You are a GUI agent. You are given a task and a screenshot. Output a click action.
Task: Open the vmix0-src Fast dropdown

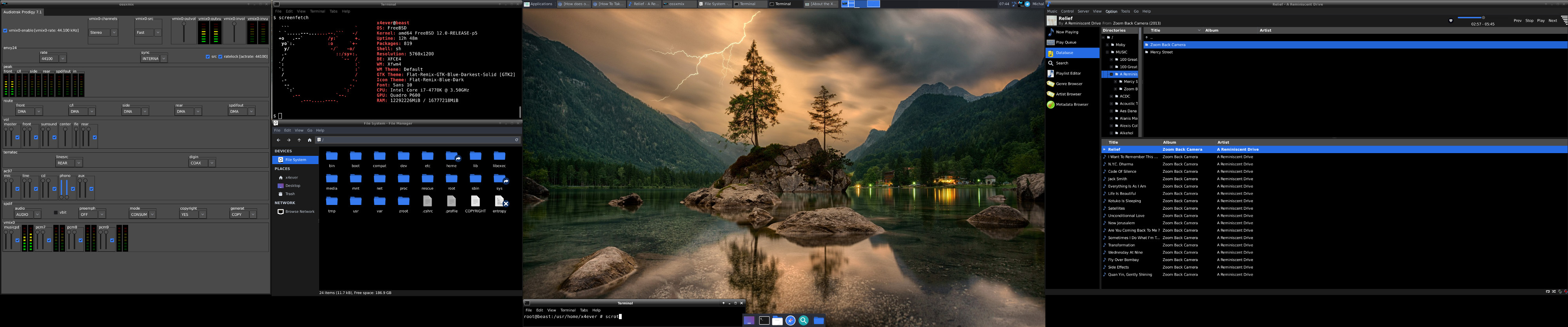click(x=148, y=32)
